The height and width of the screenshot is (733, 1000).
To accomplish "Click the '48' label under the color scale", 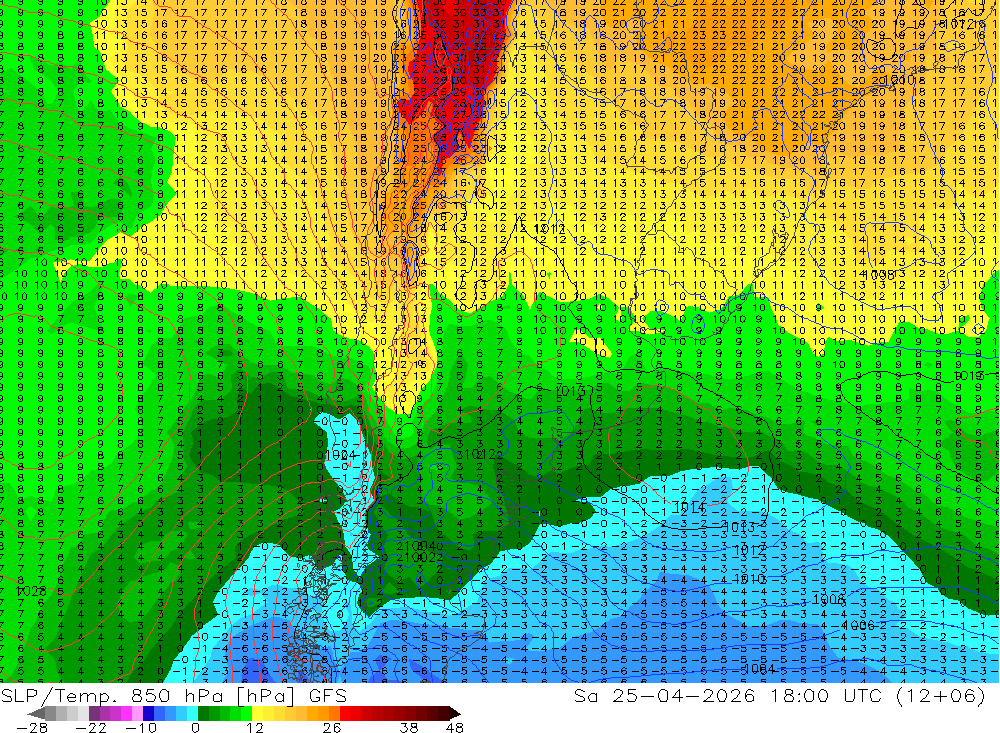I will point(455,727).
